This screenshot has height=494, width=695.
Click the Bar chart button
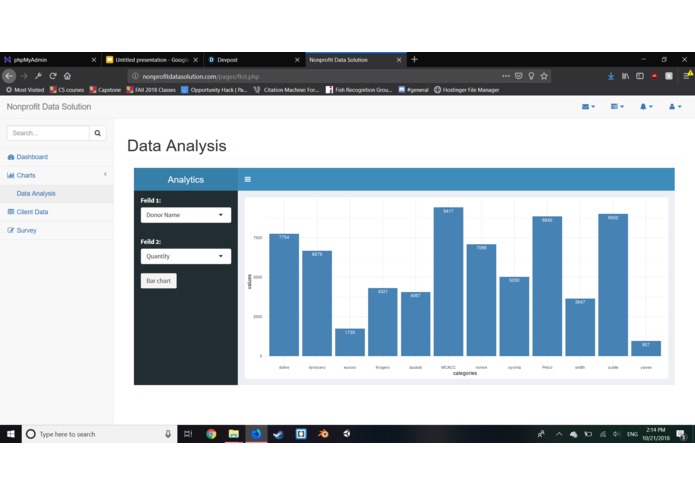coord(159,281)
